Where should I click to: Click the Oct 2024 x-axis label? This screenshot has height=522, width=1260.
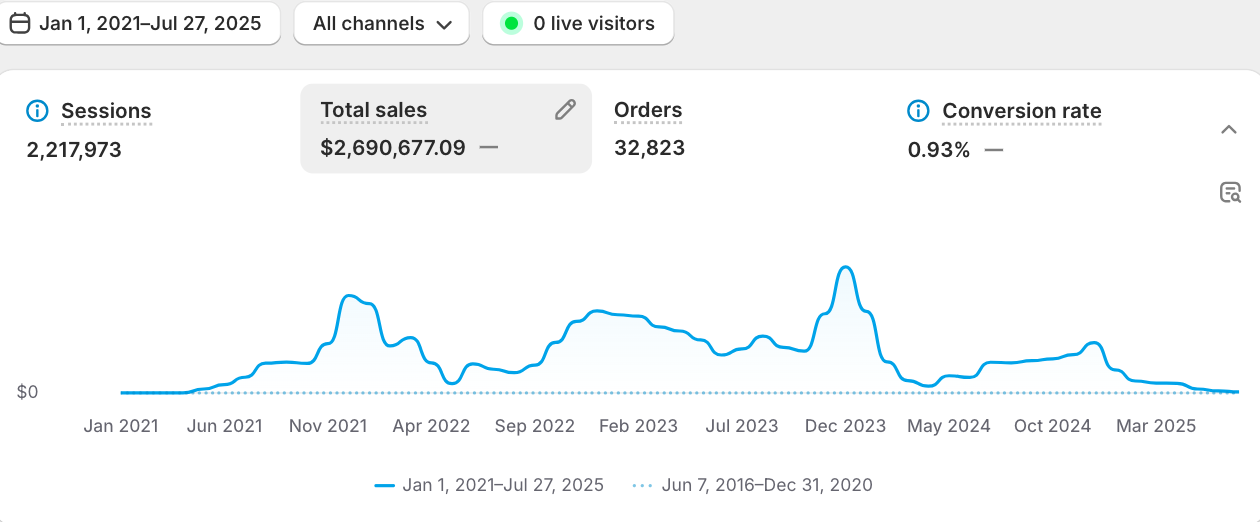pos(1052,426)
